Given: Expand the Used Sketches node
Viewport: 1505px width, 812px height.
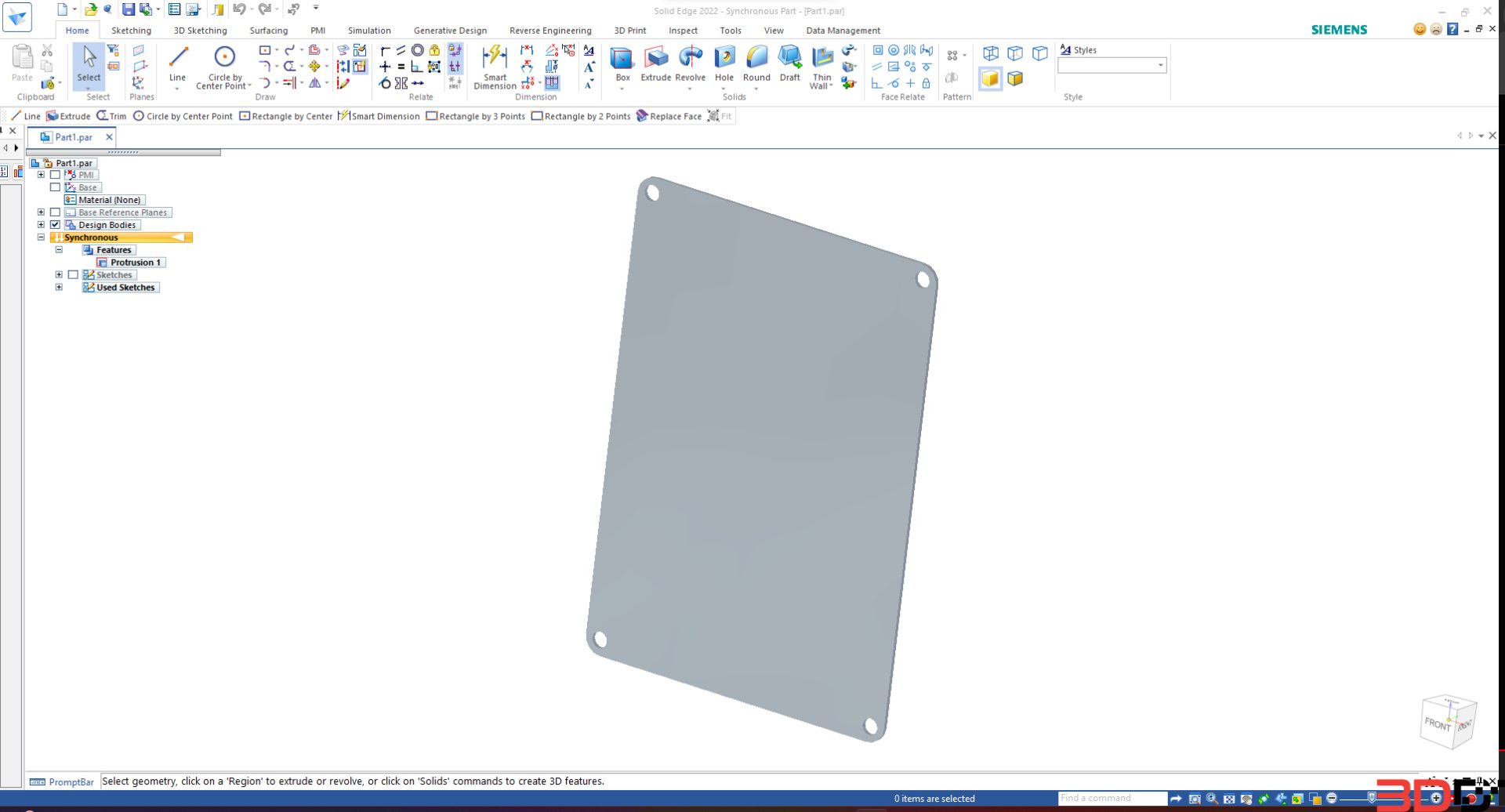Looking at the screenshot, I should [x=59, y=288].
